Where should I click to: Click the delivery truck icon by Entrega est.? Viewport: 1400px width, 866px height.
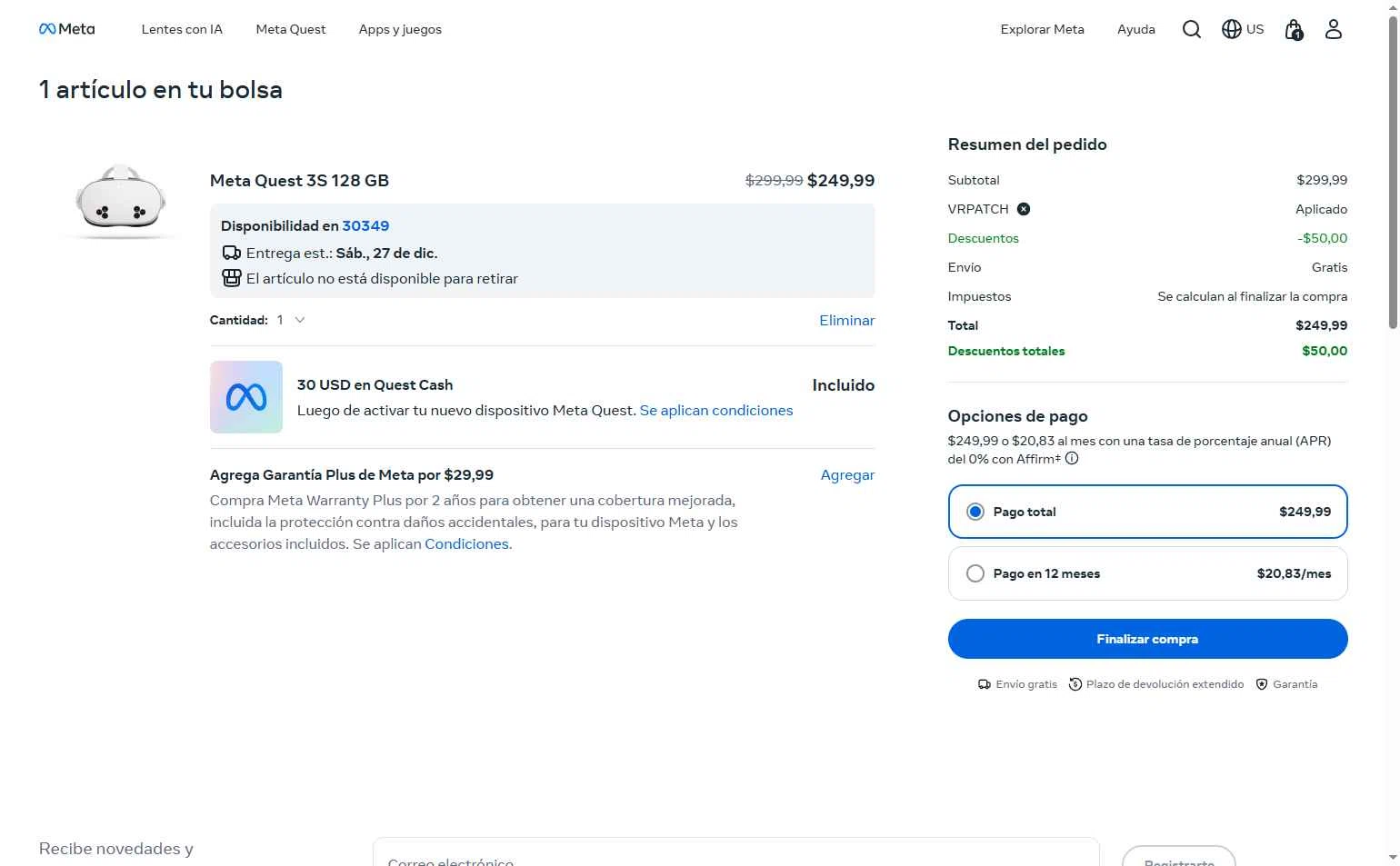[x=232, y=254]
